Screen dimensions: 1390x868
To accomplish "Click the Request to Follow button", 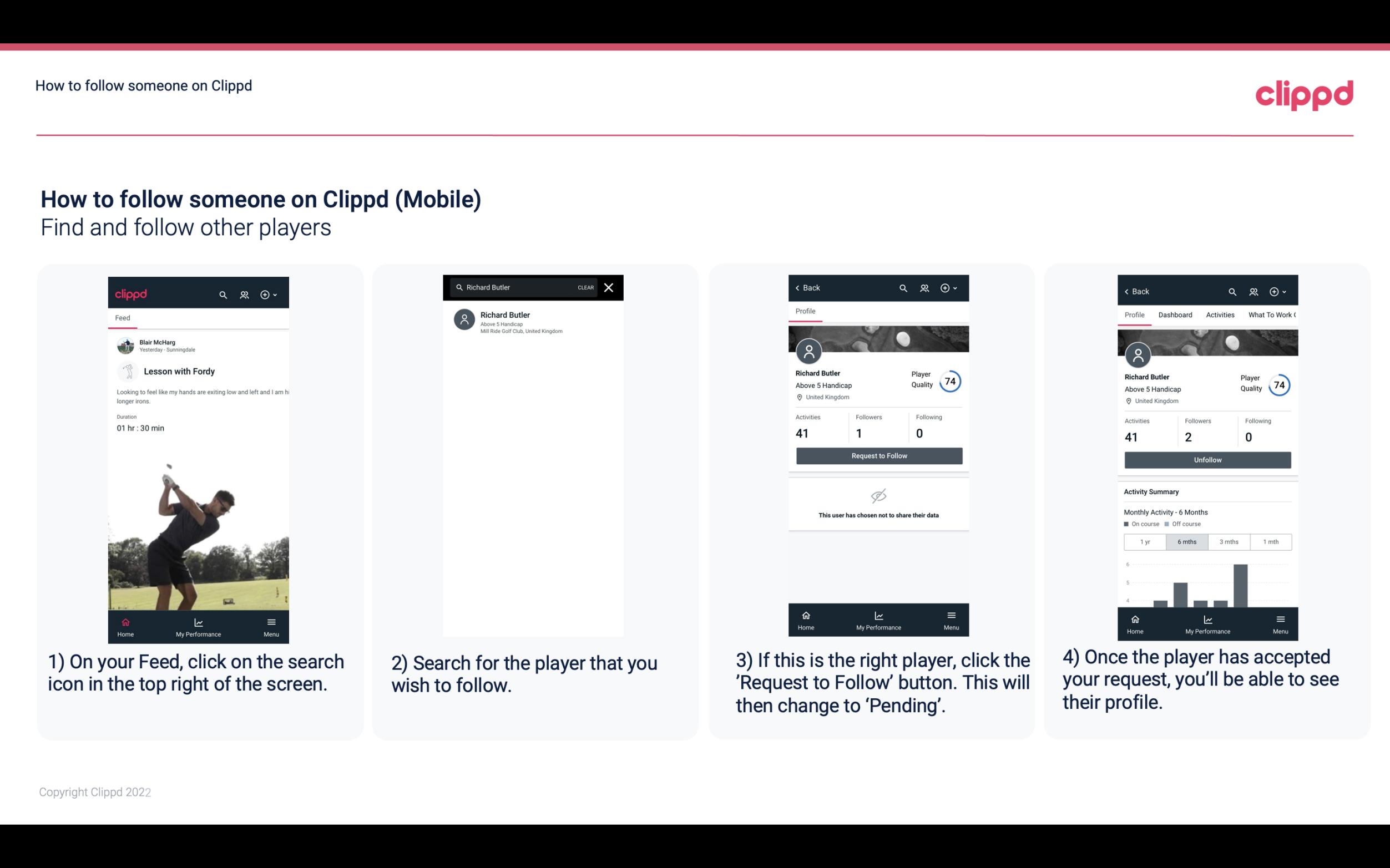I will 878,456.
